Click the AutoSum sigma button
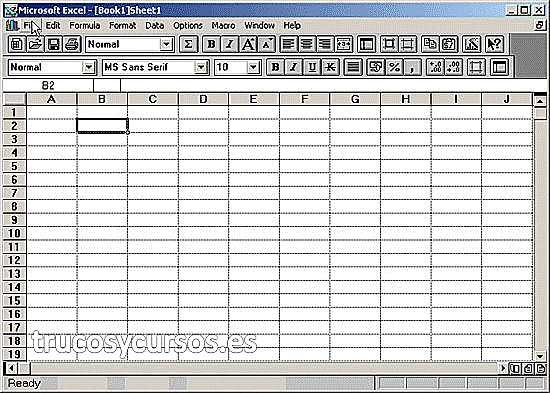 click(x=188, y=44)
